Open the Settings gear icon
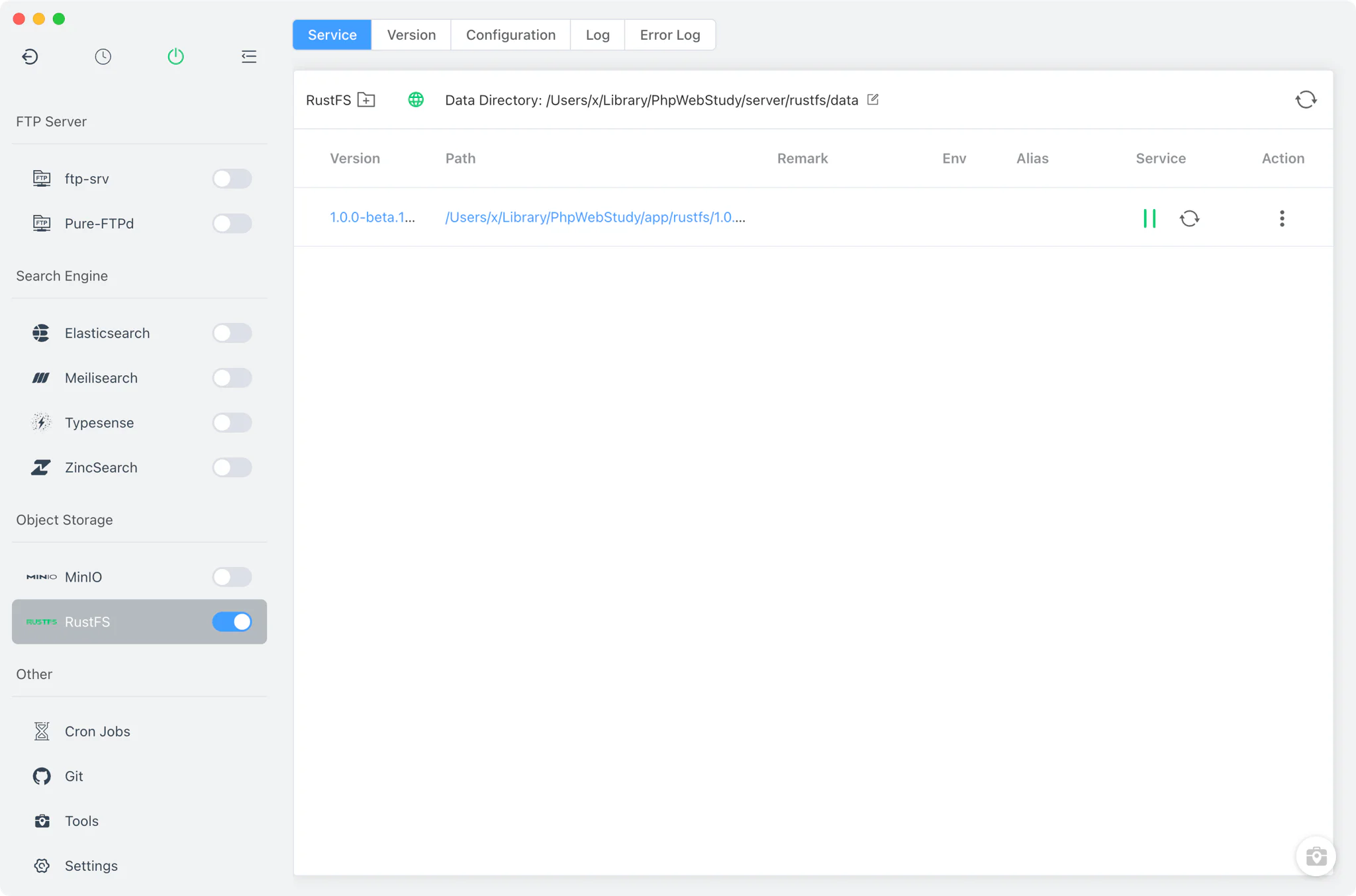This screenshot has height=896, width=1356. click(x=42, y=866)
